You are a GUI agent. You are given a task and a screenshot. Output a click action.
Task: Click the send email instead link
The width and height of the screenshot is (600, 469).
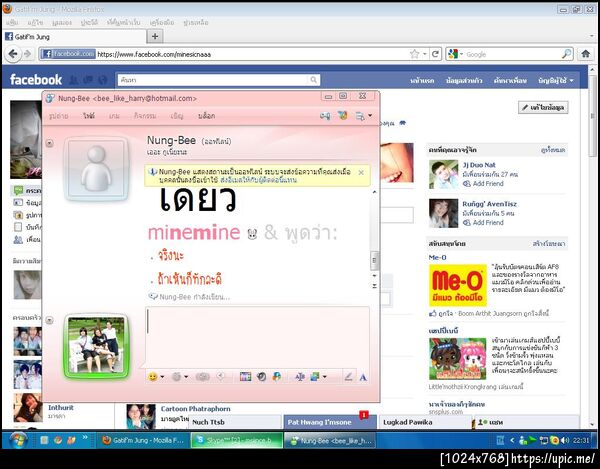(x=258, y=180)
